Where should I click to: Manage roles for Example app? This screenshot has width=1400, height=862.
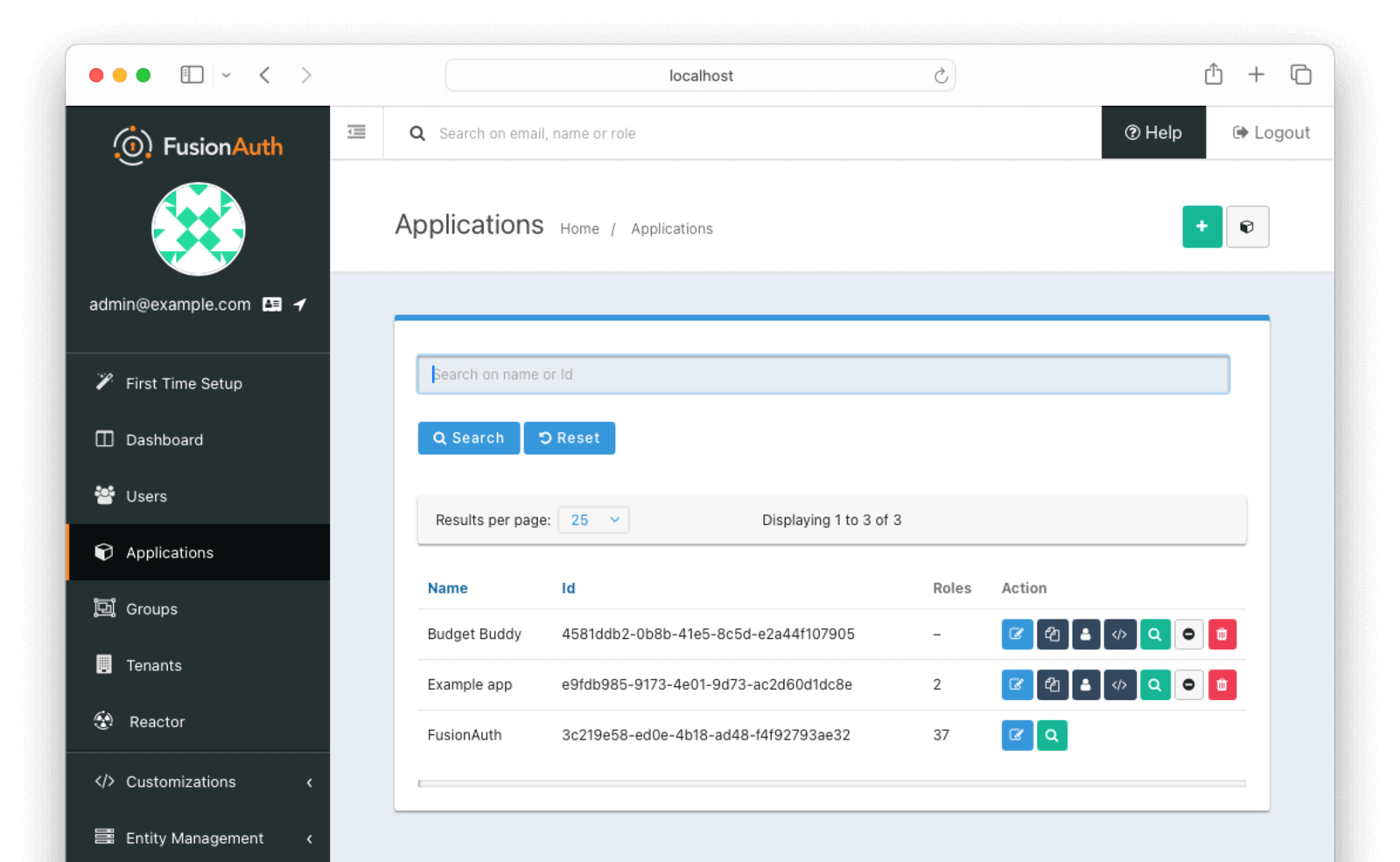[x=1086, y=685]
